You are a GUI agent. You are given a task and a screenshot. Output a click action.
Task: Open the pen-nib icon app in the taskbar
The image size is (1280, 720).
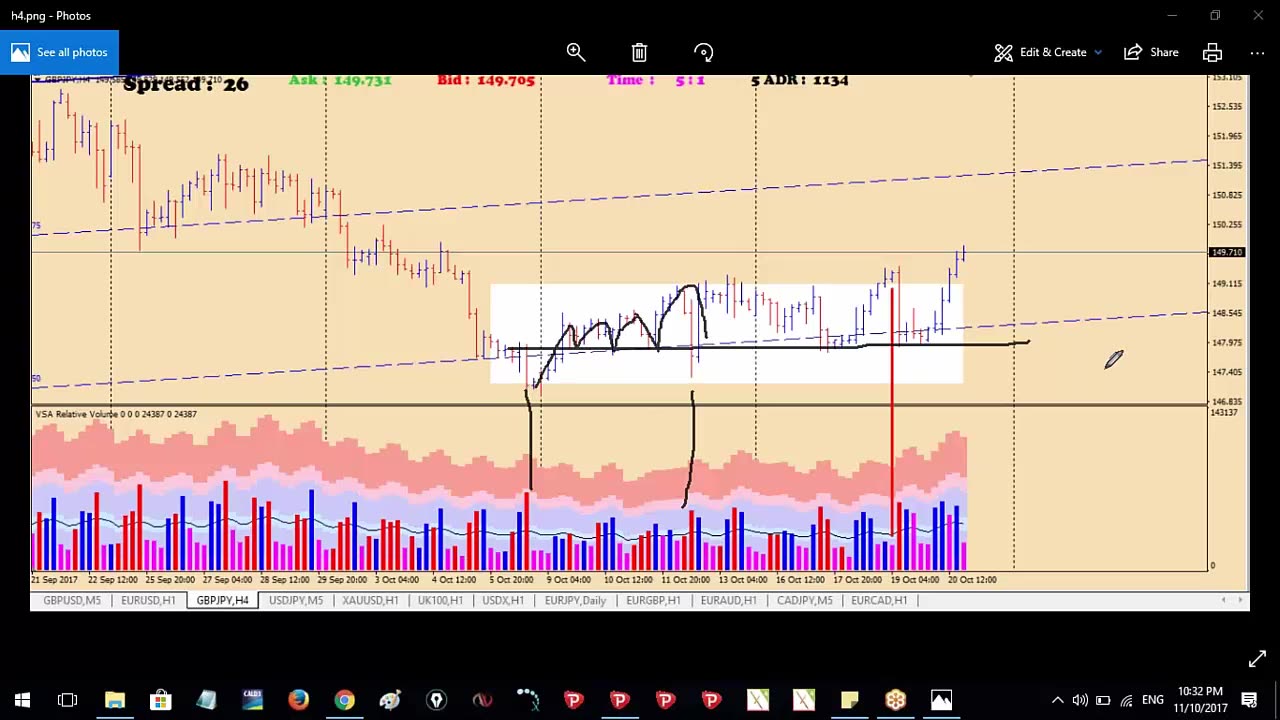click(x=436, y=700)
